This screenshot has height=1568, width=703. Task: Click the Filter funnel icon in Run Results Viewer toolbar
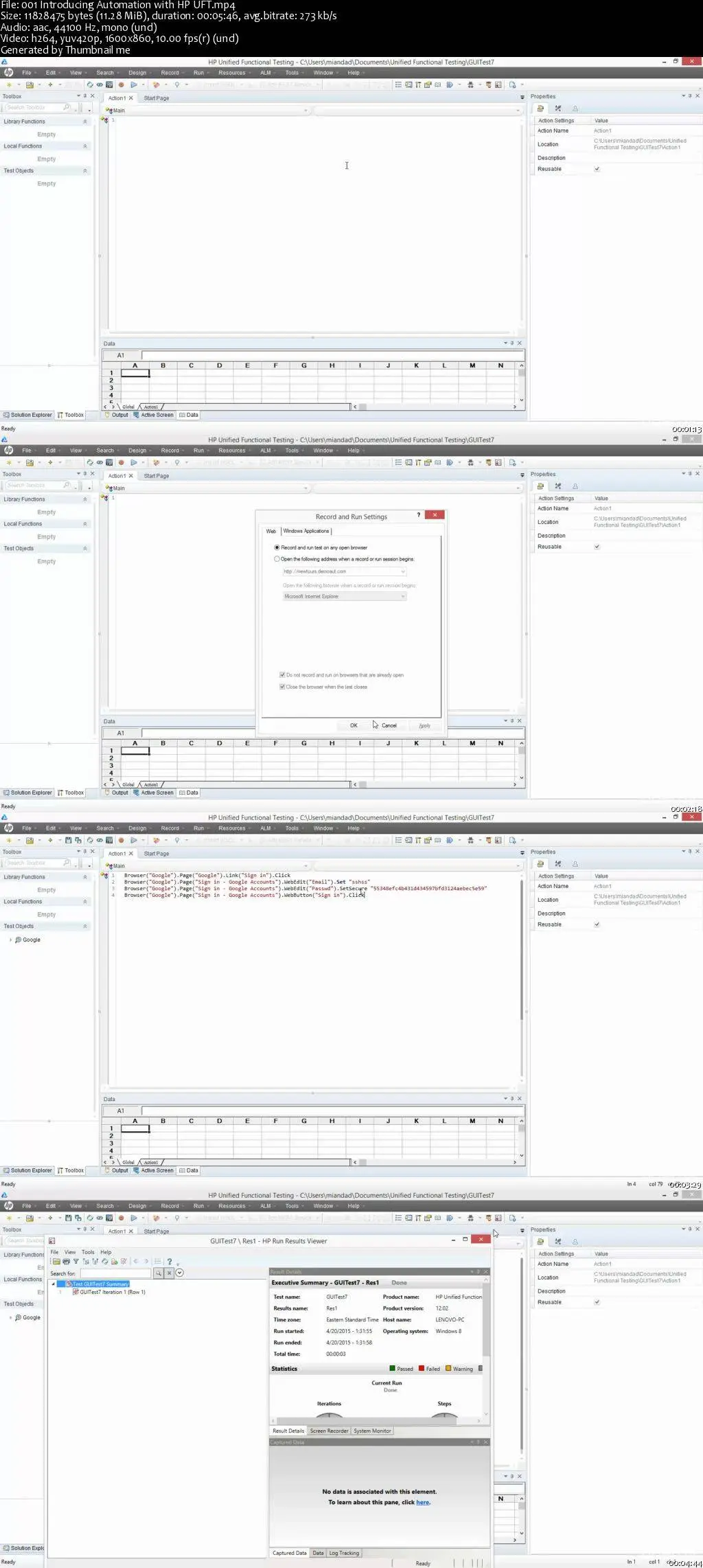click(76, 1261)
